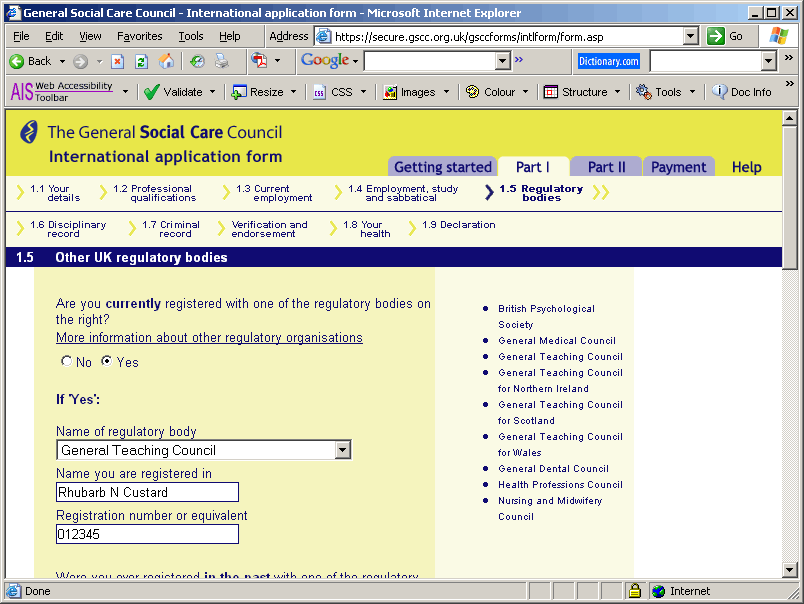This screenshot has width=804, height=604.
Task: Click the Windows flag logo in the menu bar
Action: (779, 36)
